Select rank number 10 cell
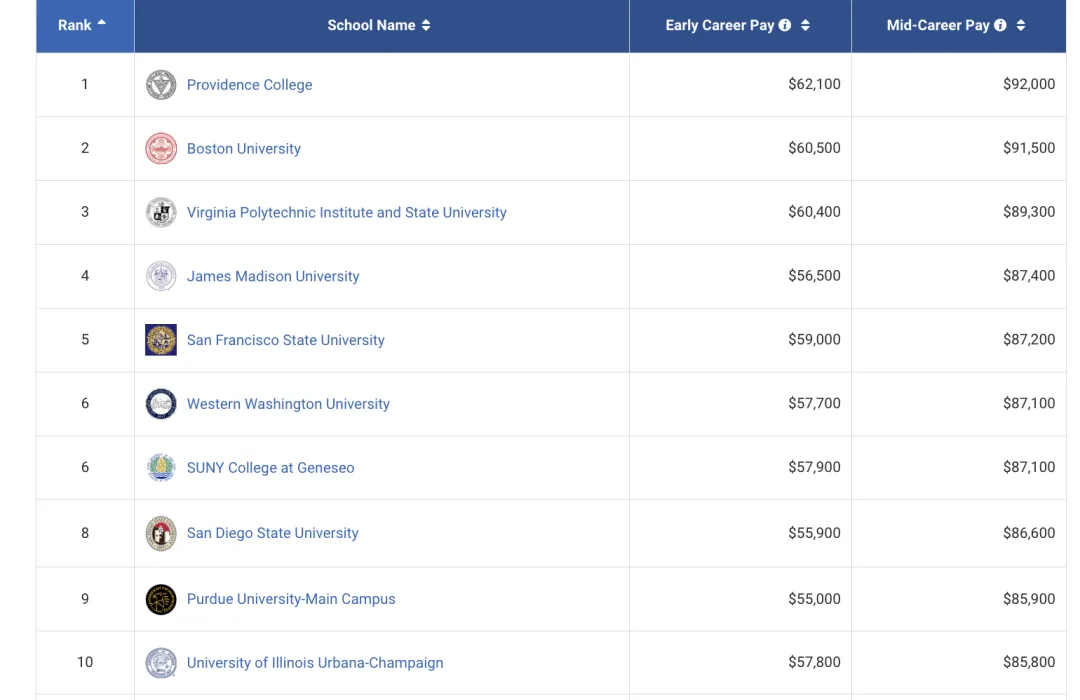The width and height of the screenshot is (1080, 700). (85, 662)
